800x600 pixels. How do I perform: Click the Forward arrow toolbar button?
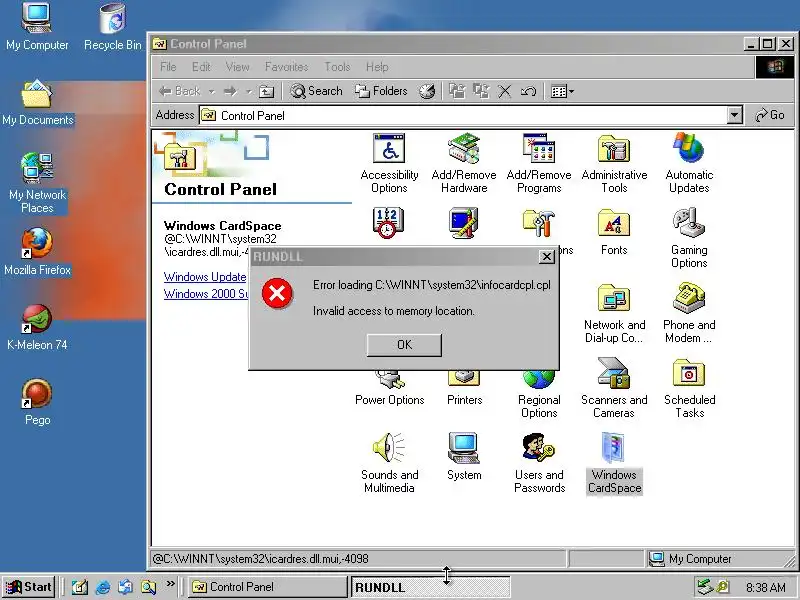click(x=230, y=91)
